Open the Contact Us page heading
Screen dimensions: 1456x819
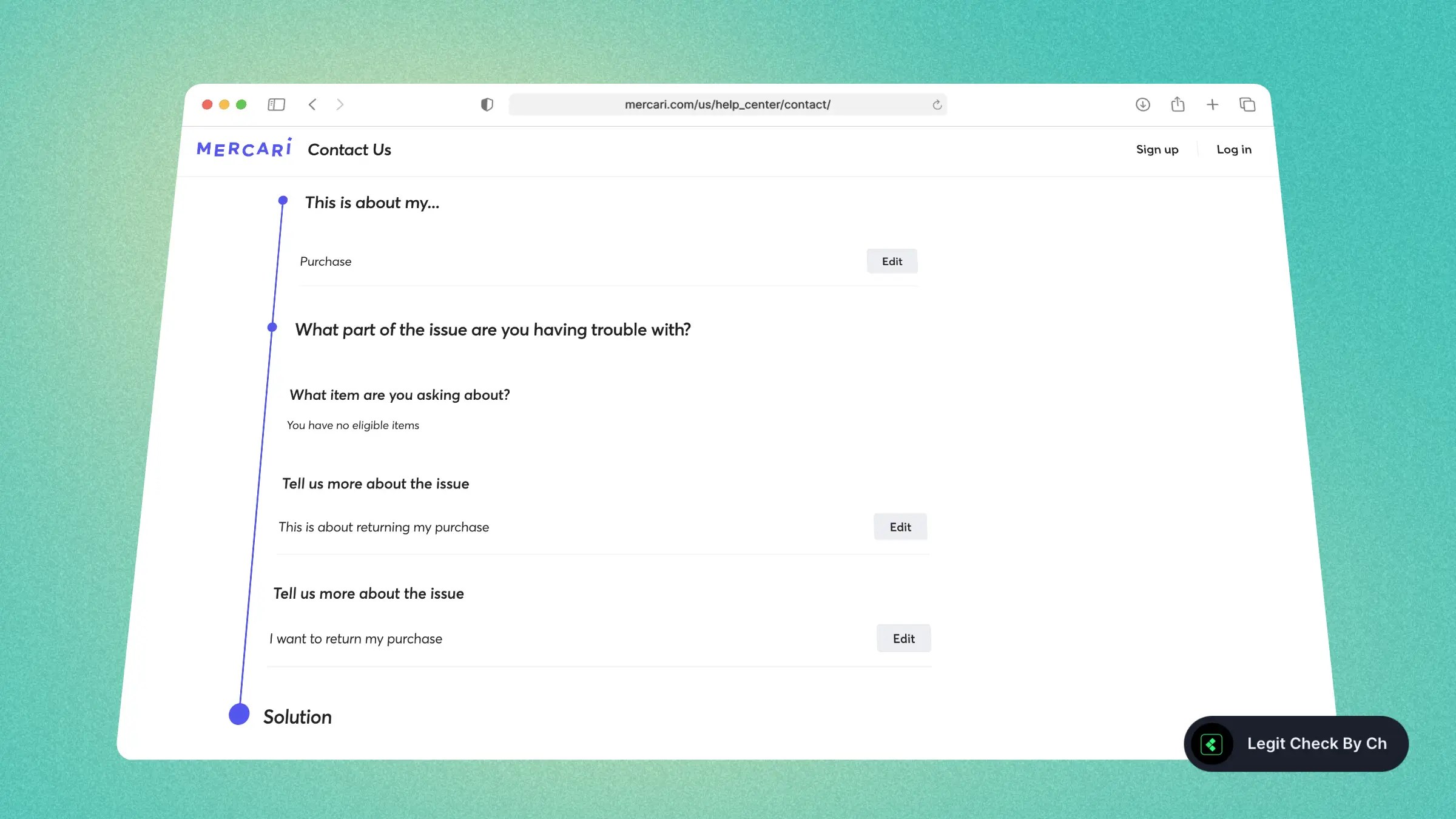coord(350,149)
